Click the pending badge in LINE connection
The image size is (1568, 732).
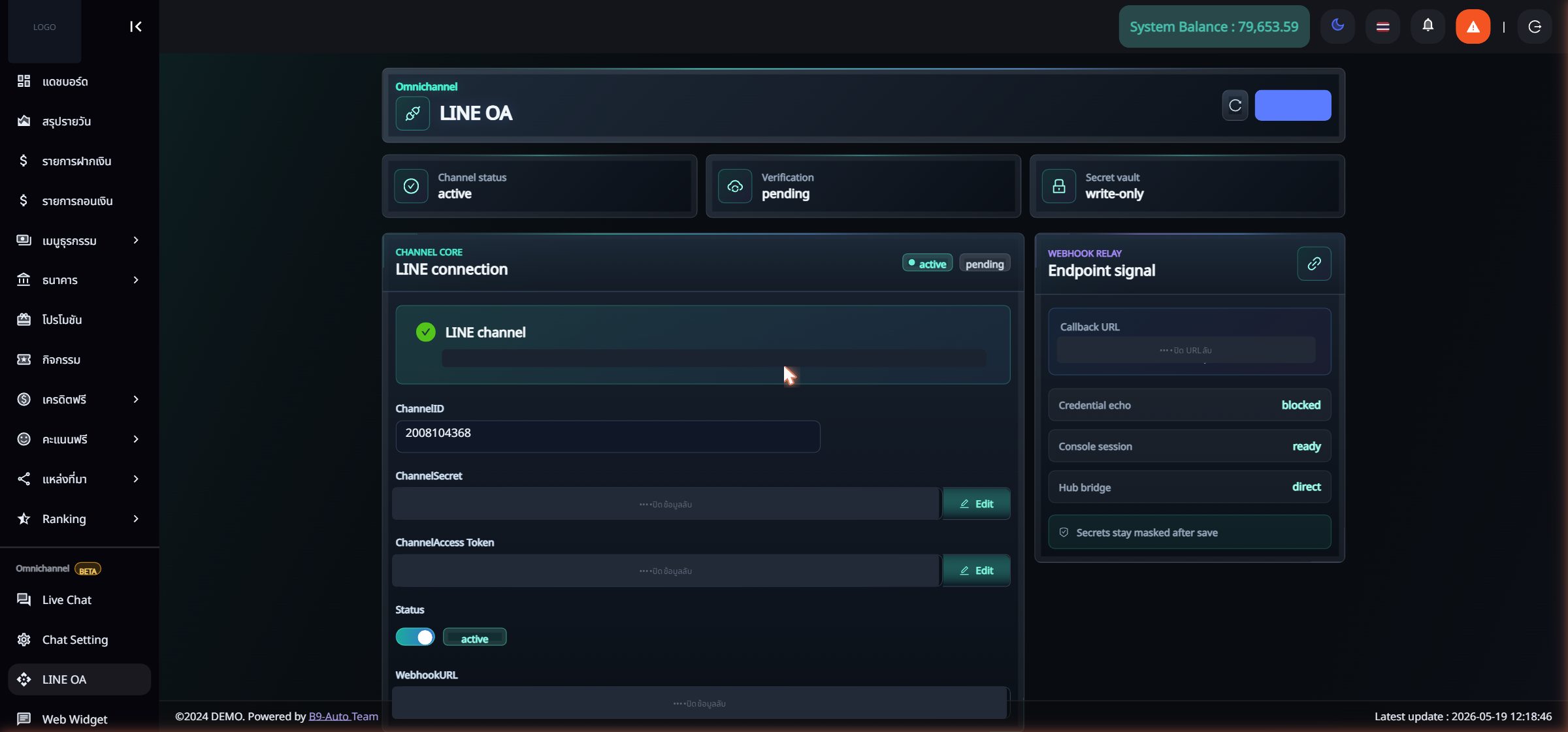click(x=985, y=264)
